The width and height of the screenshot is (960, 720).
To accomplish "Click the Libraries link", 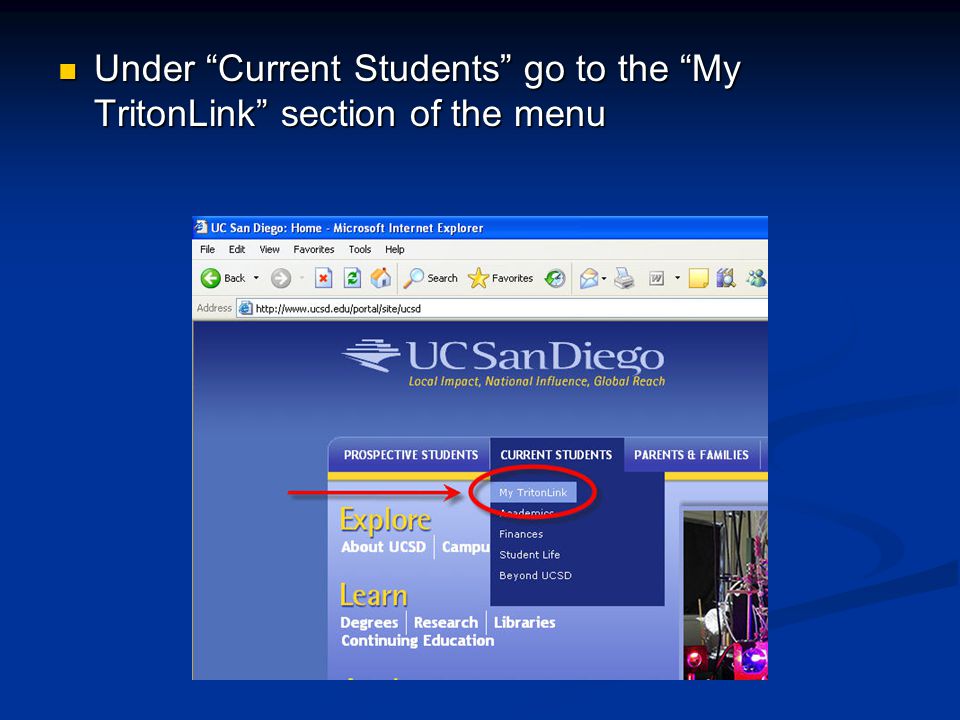I will coord(525,622).
